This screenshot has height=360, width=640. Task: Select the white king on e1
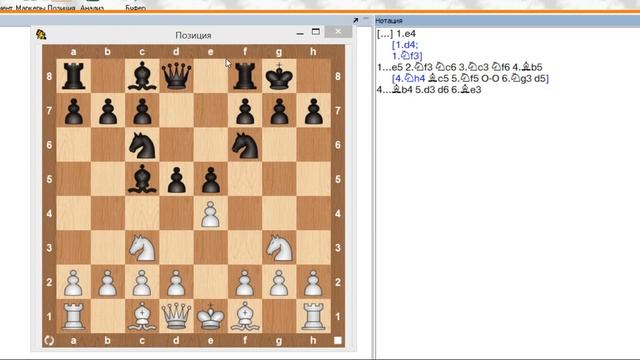pos(211,316)
